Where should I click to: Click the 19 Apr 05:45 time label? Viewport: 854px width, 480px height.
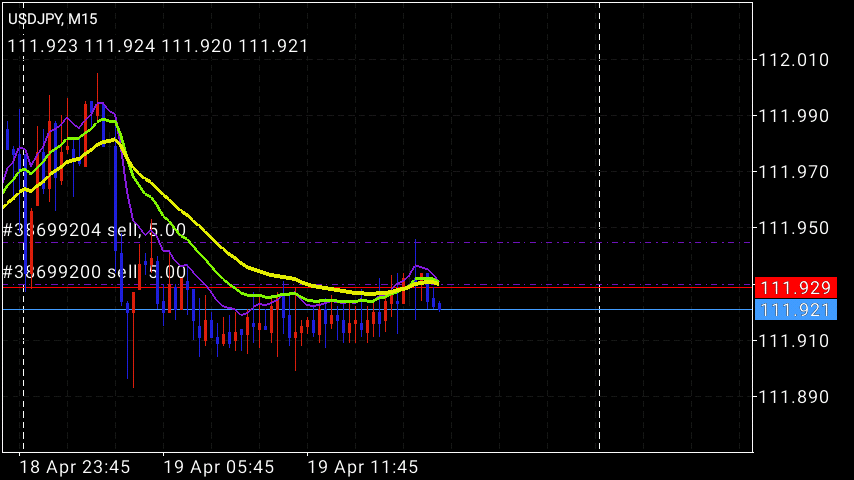(x=219, y=467)
